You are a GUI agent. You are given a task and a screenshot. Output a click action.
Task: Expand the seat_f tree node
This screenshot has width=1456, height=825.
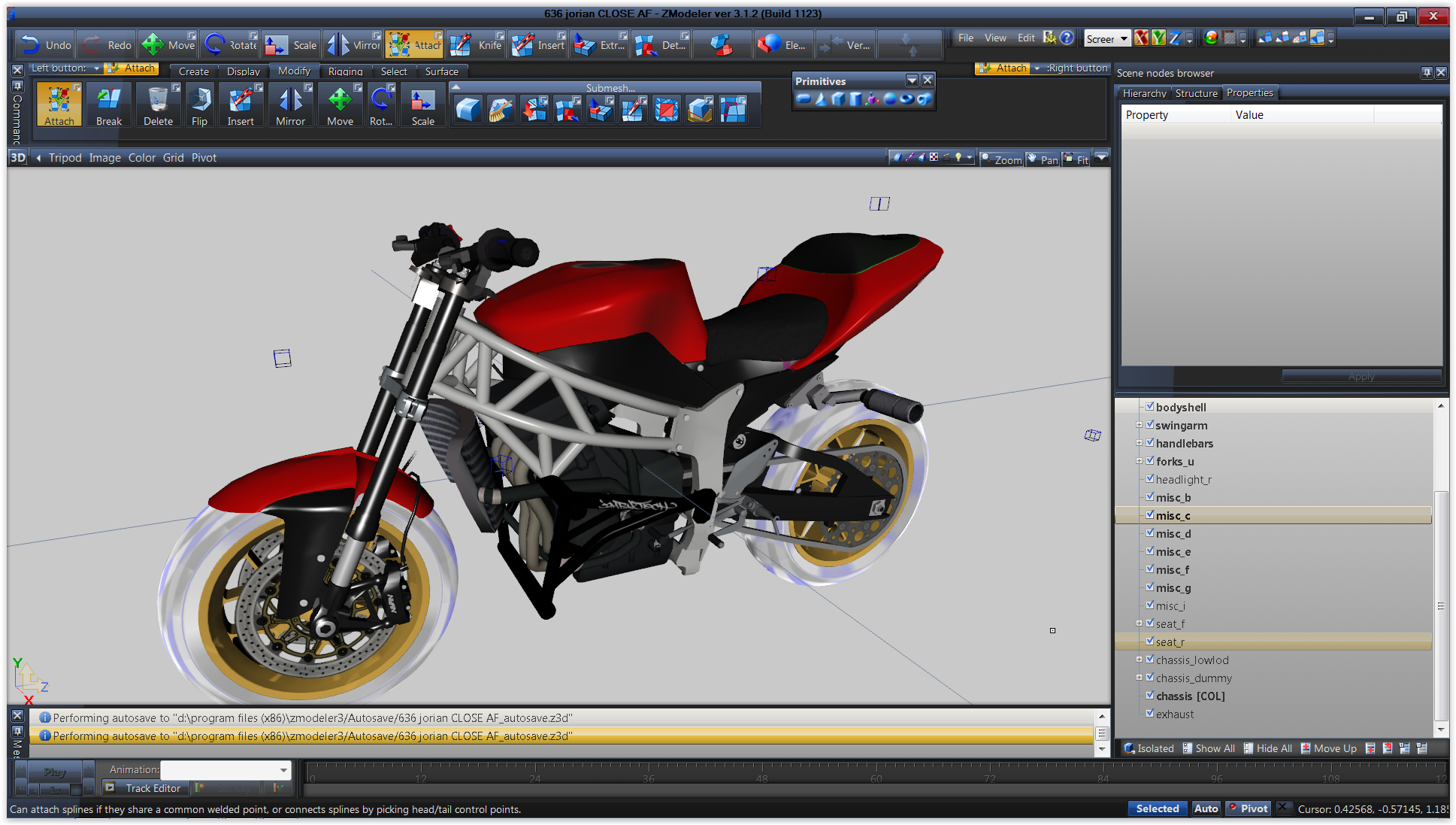[x=1139, y=623]
